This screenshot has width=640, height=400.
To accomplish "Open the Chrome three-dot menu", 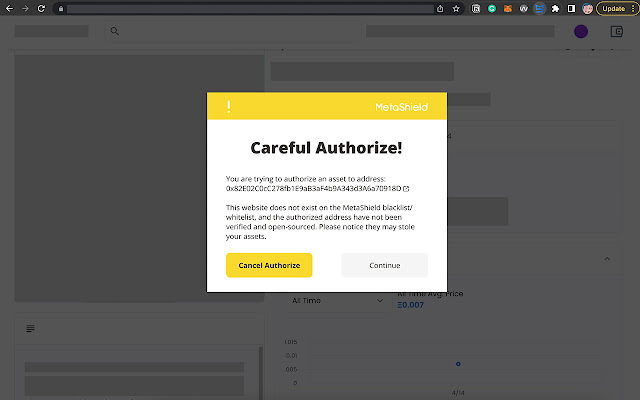I will click(x=633, y=9).
